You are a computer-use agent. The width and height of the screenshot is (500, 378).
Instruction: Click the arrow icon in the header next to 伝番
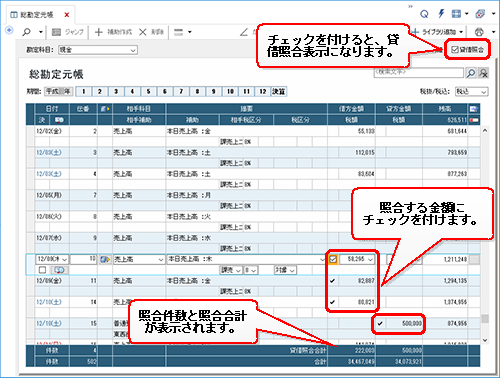(105, 109)
